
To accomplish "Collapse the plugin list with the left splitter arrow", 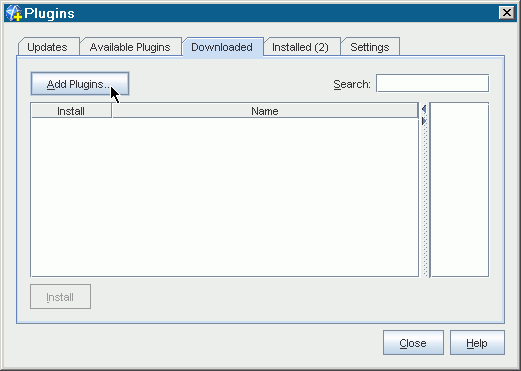I will click(424, 109).
